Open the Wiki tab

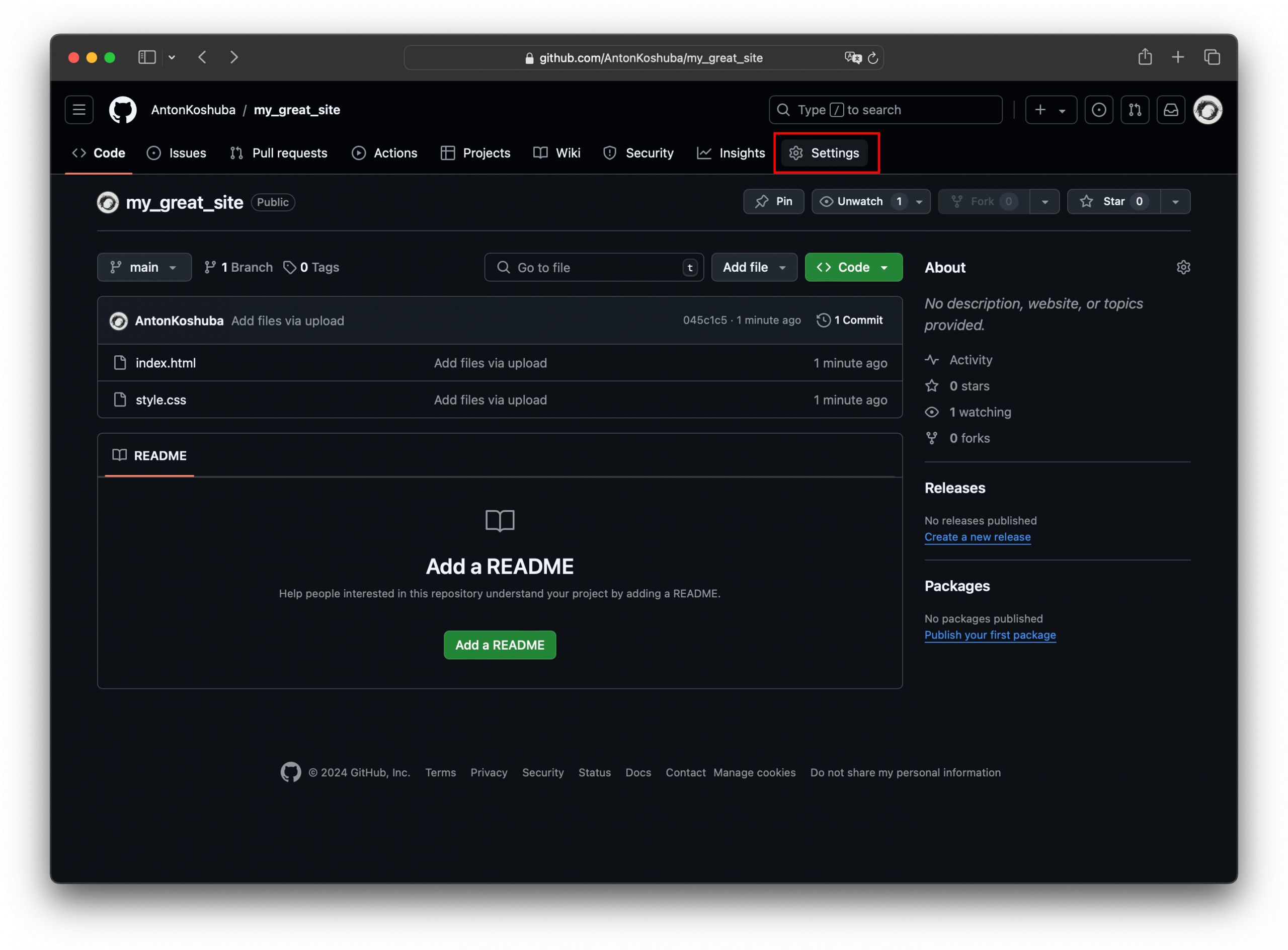pos(556,153)
